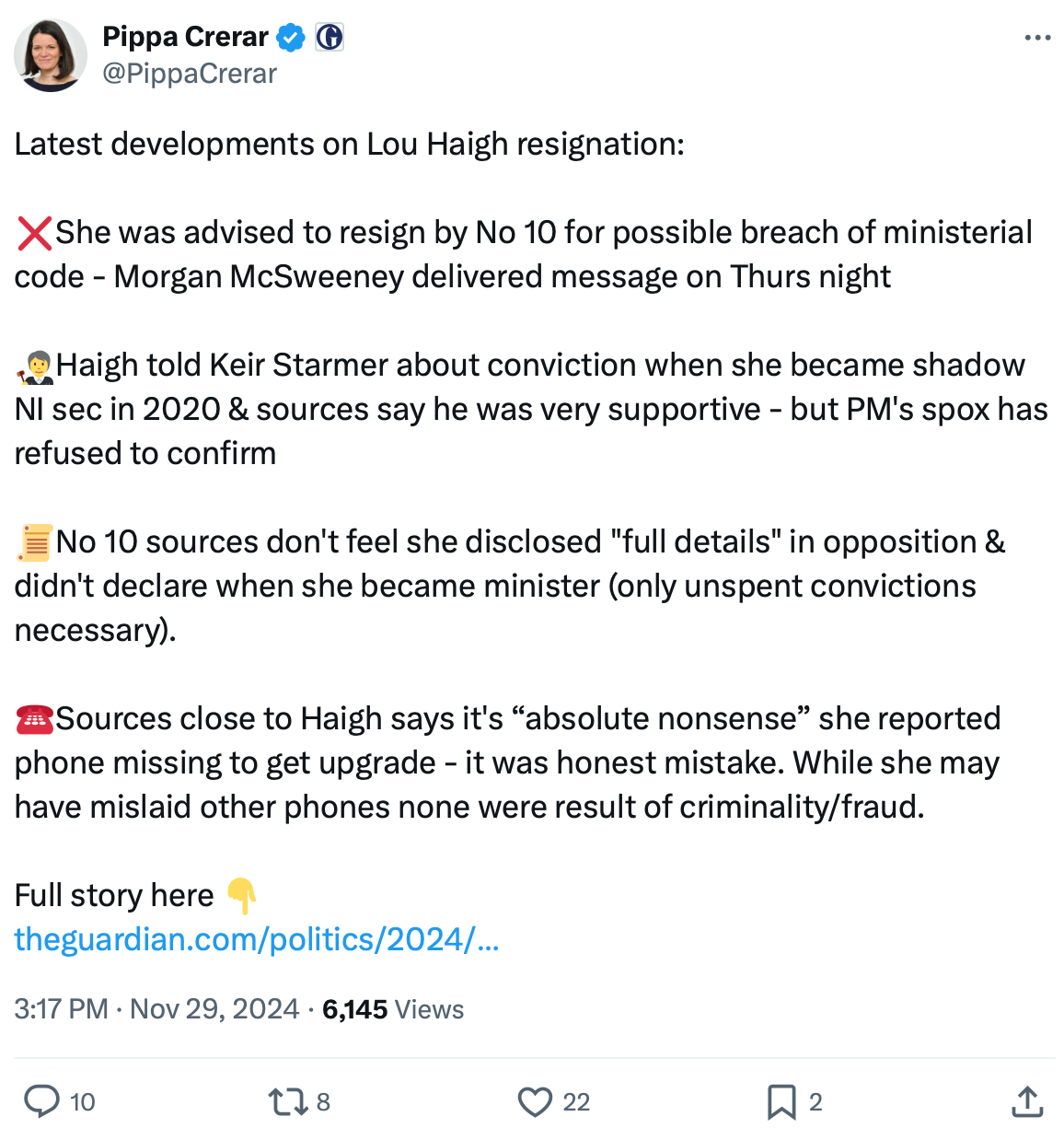
Task: Open the @PippaCrerar handle link
Action: coord(190,74)
